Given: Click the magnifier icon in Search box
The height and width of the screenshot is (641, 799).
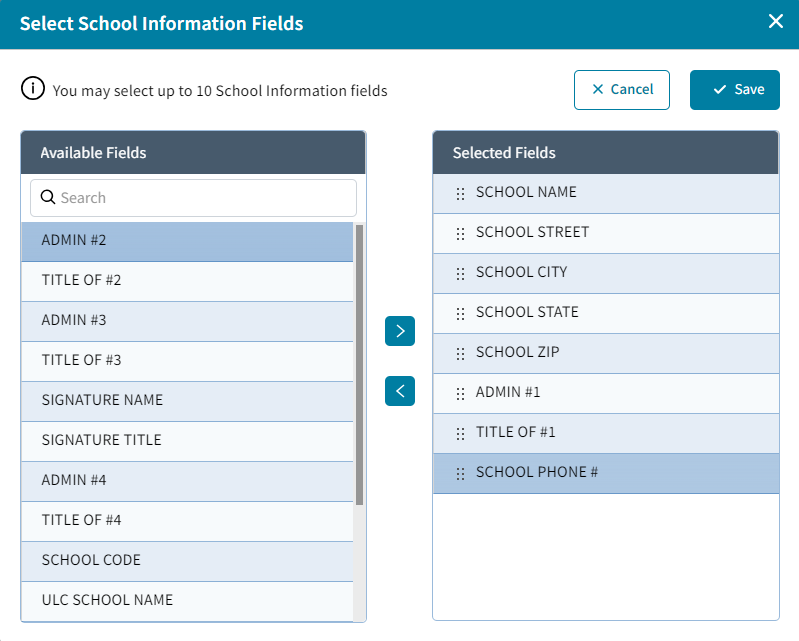Looking at the screenshot, I should 48,197.
